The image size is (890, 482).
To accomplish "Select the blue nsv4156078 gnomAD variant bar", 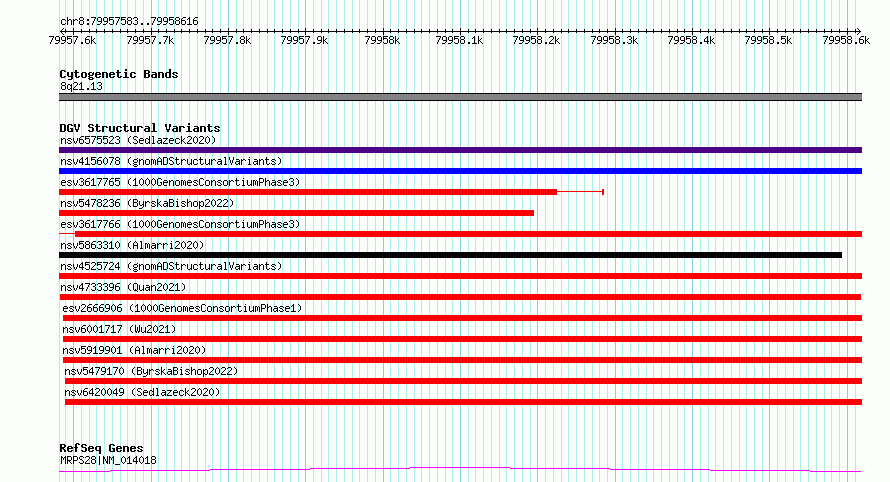I will coord(460,171).
